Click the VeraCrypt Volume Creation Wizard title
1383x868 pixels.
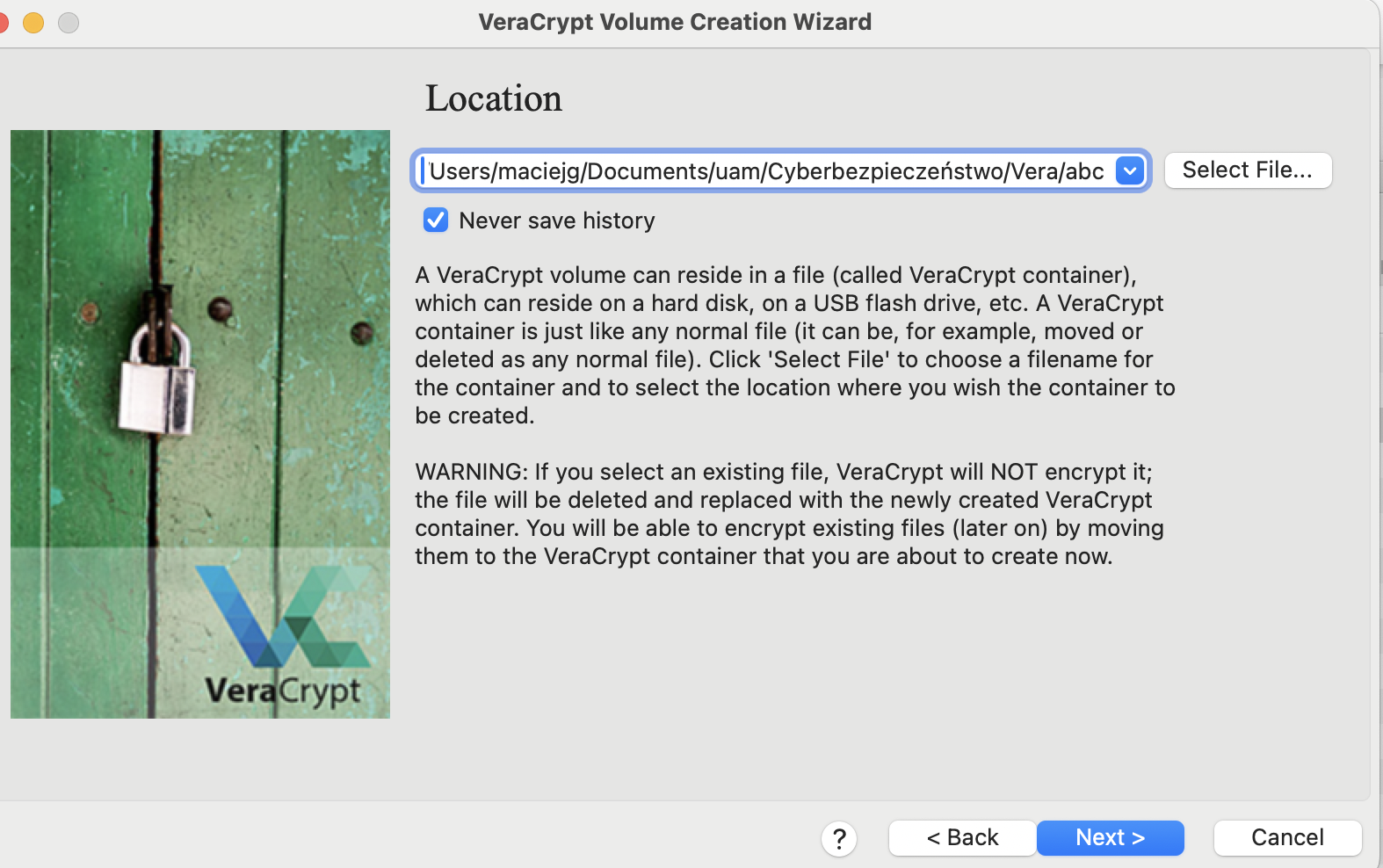675,22
